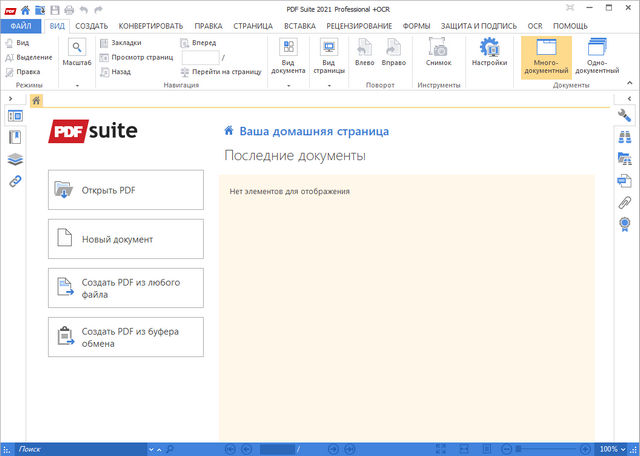This screenshot has width=640, height=456.
Task: Switch to Много-документный mode
Action: 546,55
